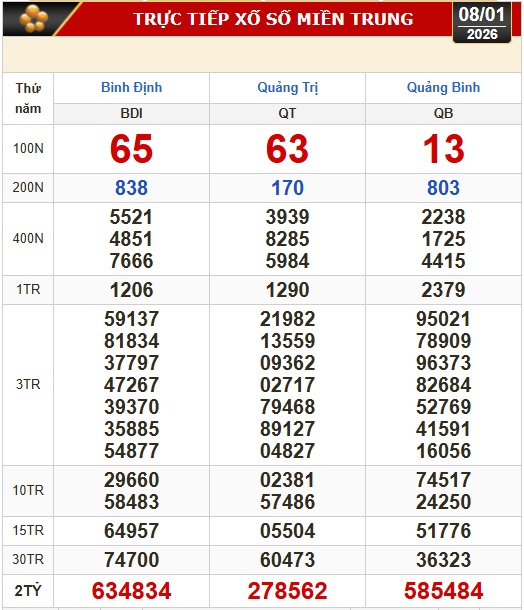Click the 200N prize label
The height and width of the screenshot is (610, 524).
28,188
